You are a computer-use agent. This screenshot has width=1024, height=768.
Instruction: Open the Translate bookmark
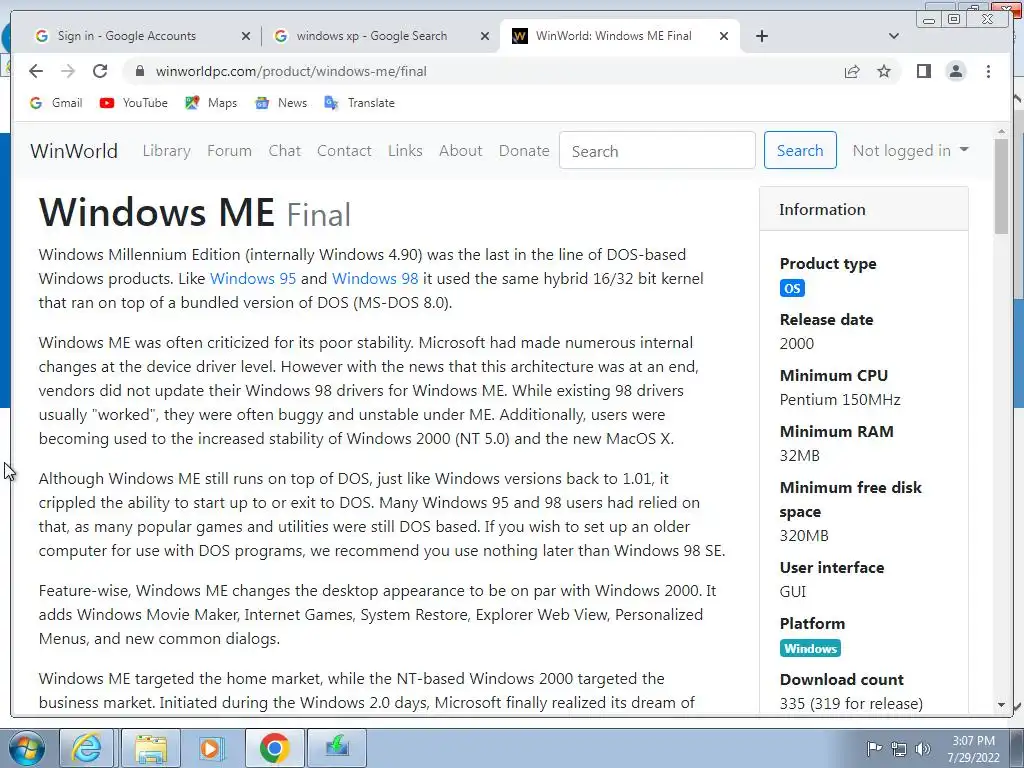tap(359, 103)
